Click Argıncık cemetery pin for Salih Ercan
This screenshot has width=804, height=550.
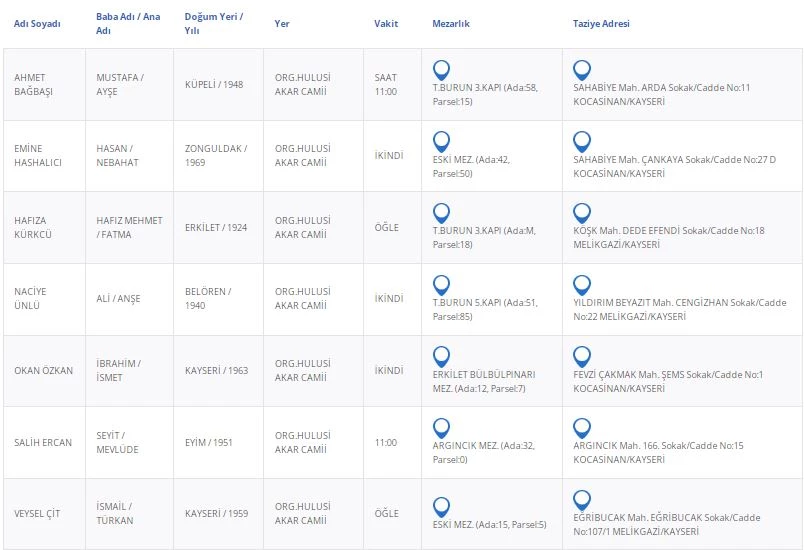(x=441, y=428)
